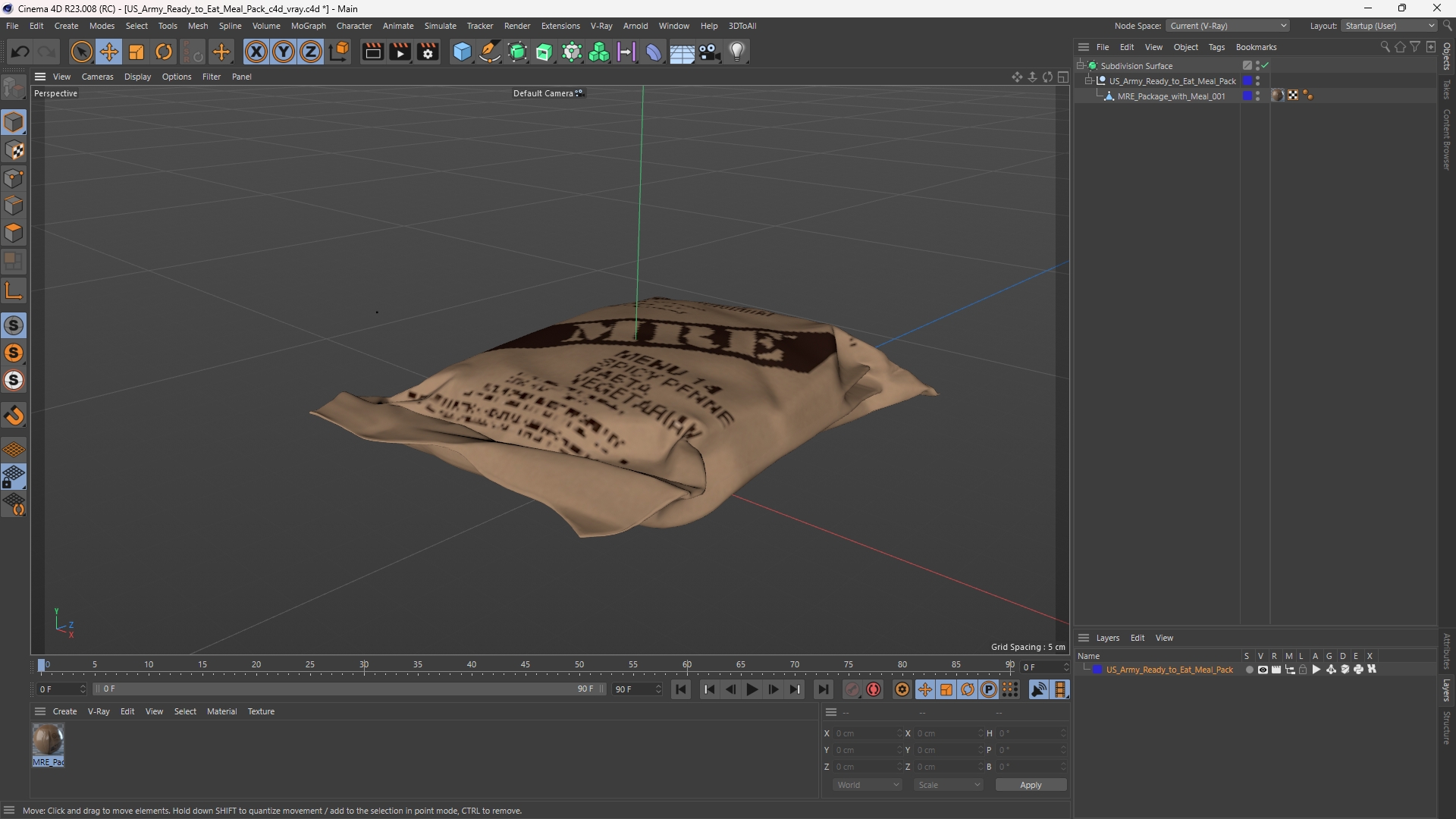Viewport: 1456px width, 819px height.
Task: Add a Camera object
Action: point(710,52)
